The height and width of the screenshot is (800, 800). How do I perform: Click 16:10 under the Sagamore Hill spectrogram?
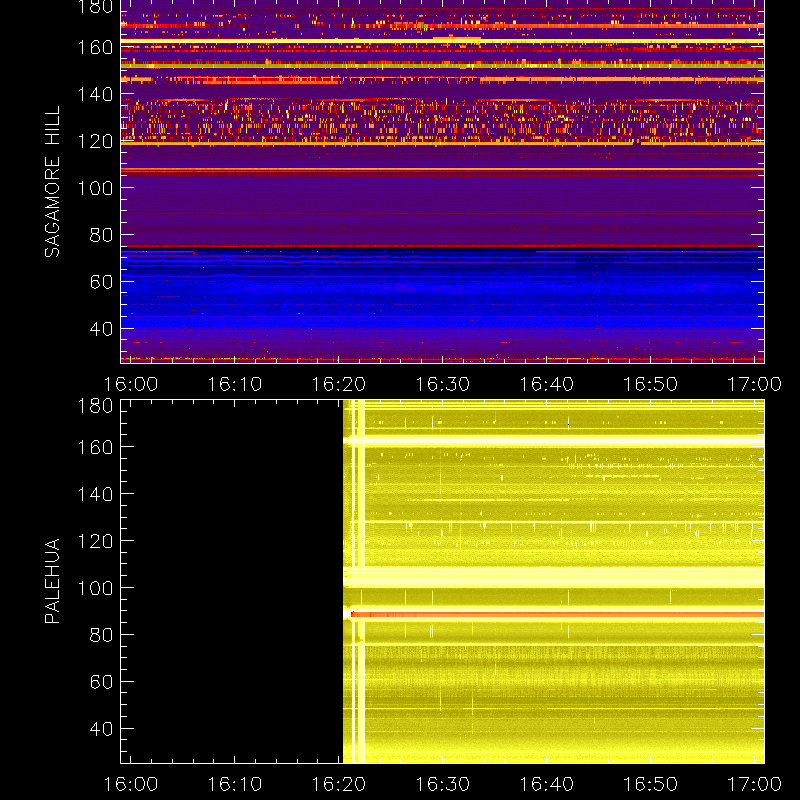click(235, 384)
